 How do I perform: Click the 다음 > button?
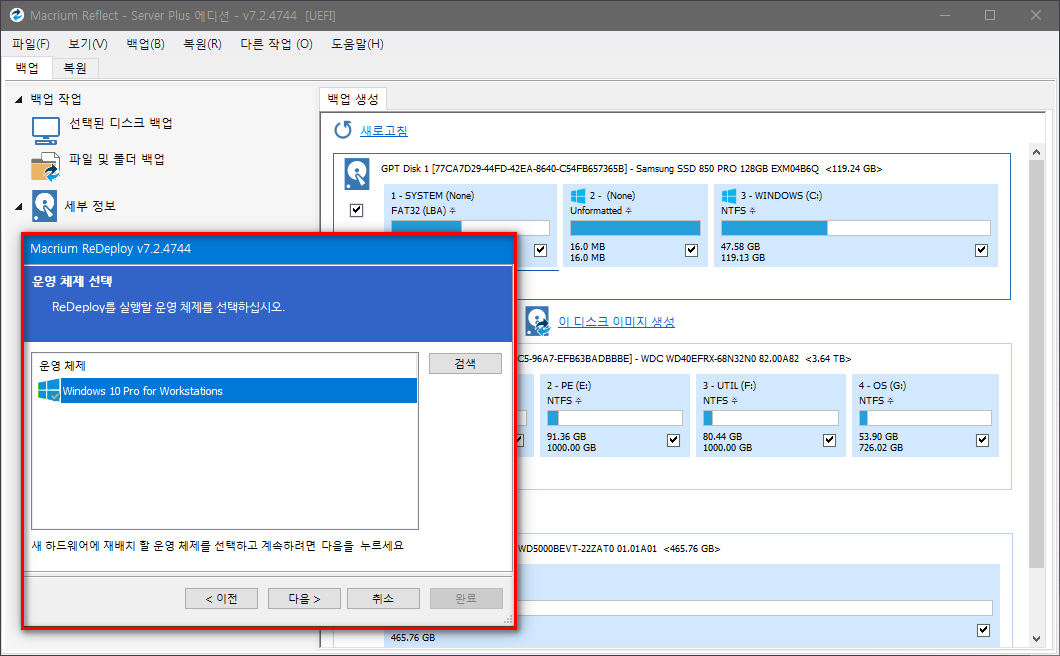click(x=304, y=599)
